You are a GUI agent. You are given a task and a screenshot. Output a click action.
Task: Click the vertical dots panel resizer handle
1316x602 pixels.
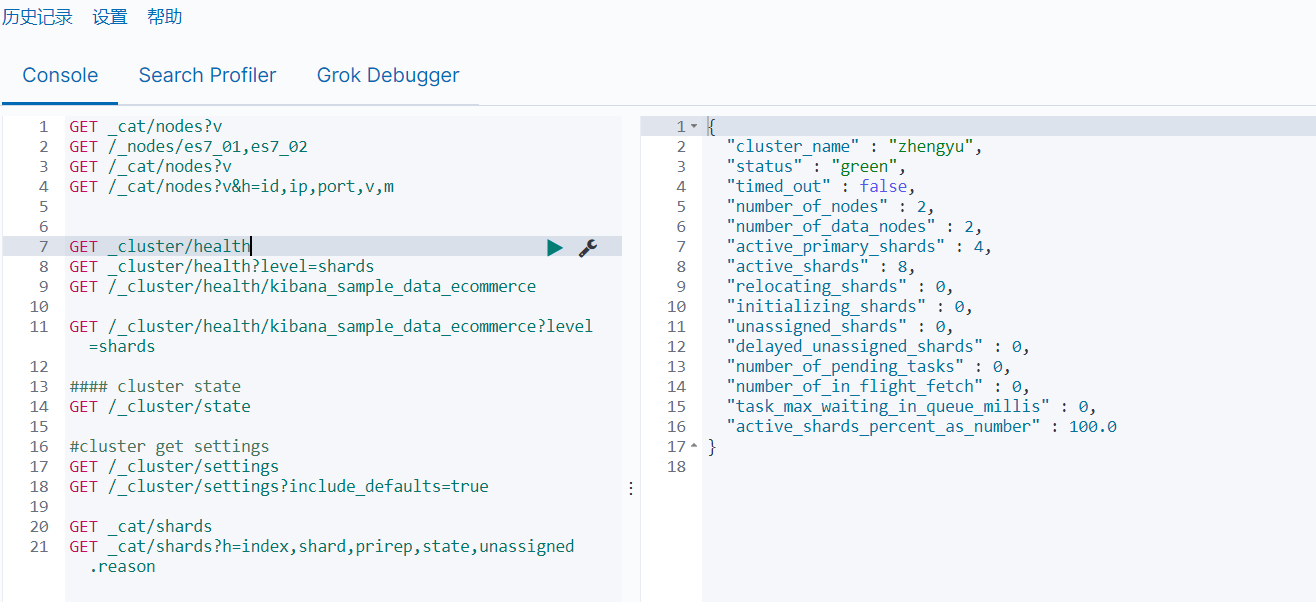(x=630, y=488)
